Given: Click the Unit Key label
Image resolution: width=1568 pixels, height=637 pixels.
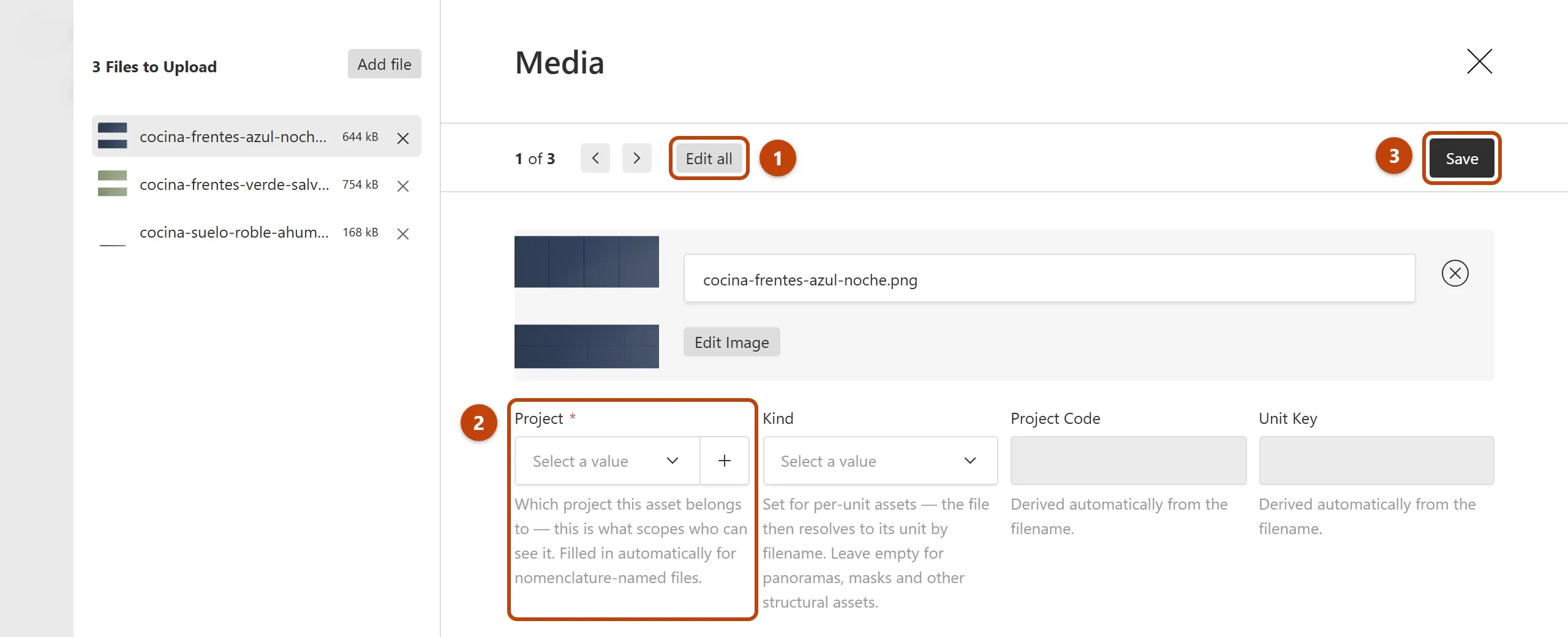Looking at the screenshot, I should [1287, 418].
